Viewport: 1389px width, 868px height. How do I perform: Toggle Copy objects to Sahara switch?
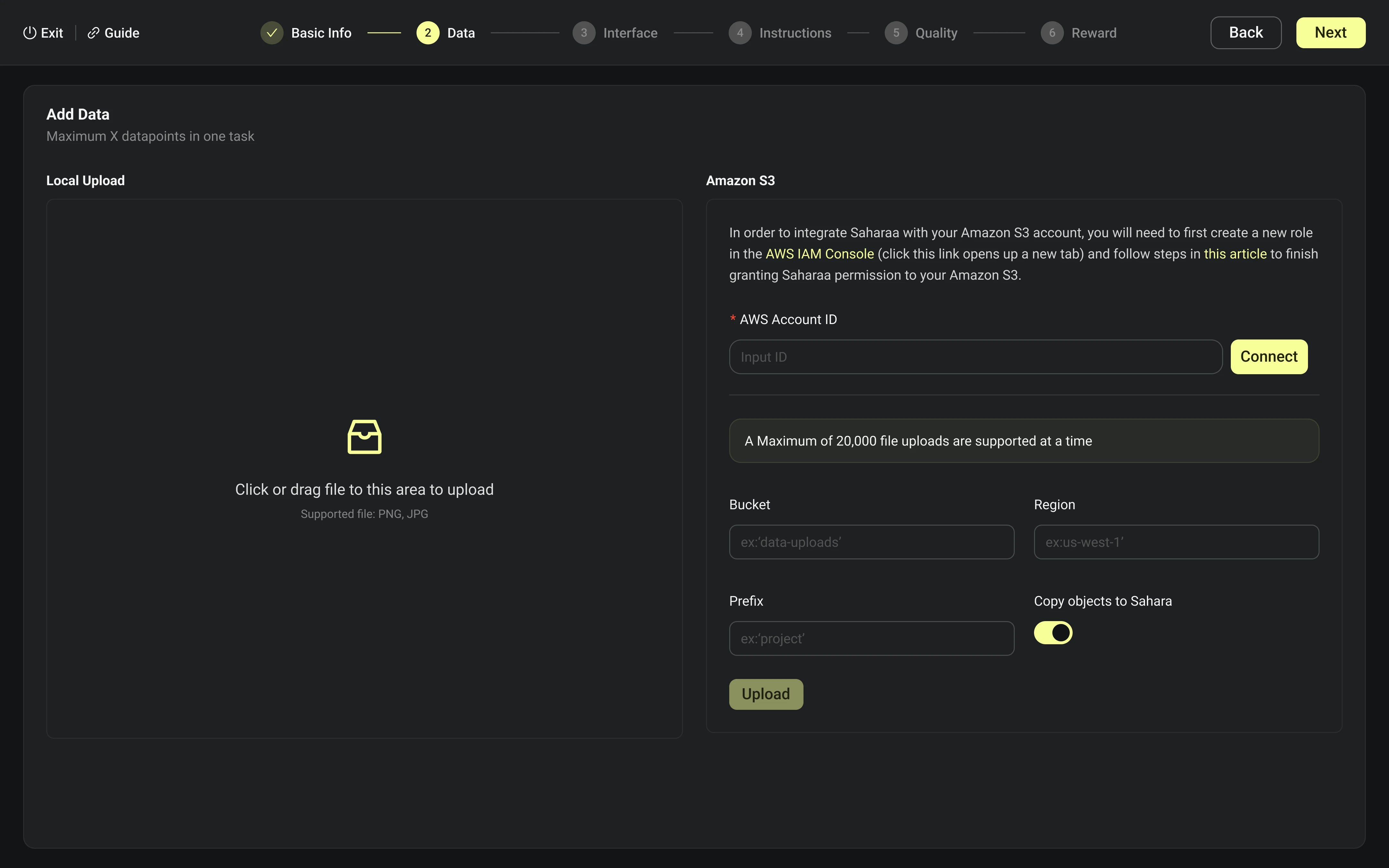(1053, 633)
